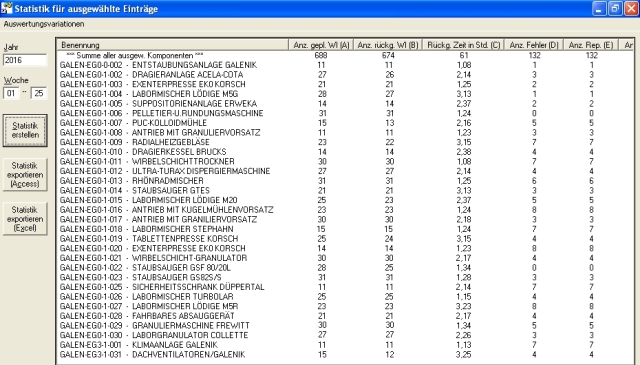Viewport: 640px width, 365px height.
Task: Click the Anz. gepl. WI (A) column header
Action: [321, 45]
